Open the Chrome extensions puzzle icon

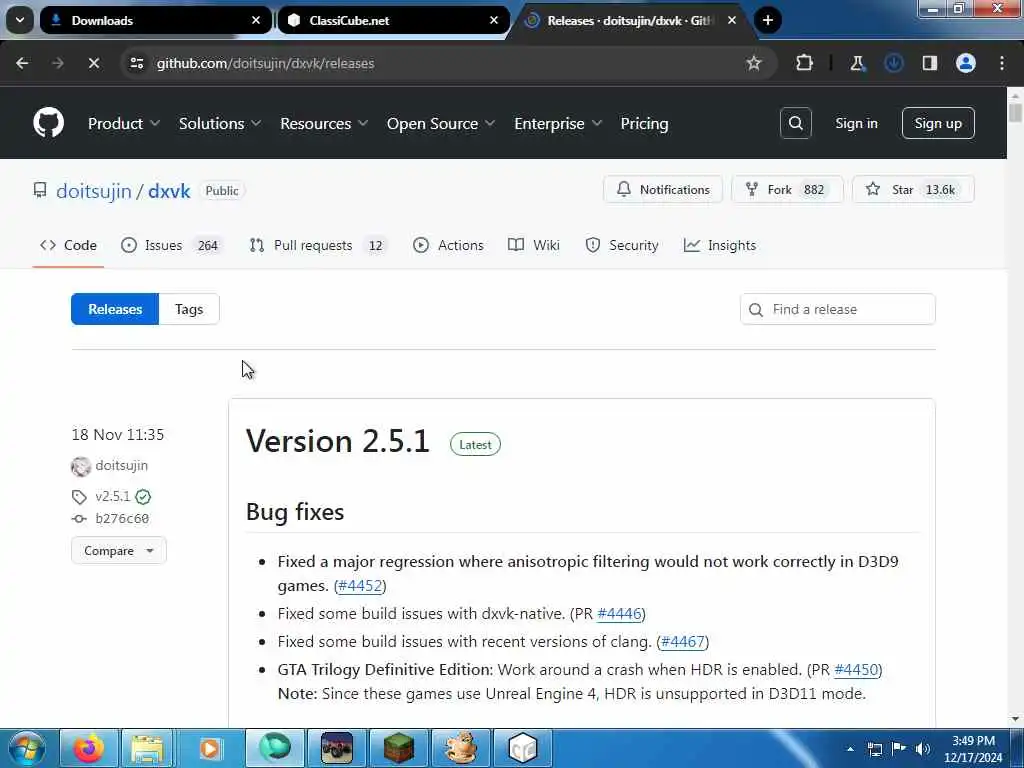pyautogui.click(x=804, y=63)
